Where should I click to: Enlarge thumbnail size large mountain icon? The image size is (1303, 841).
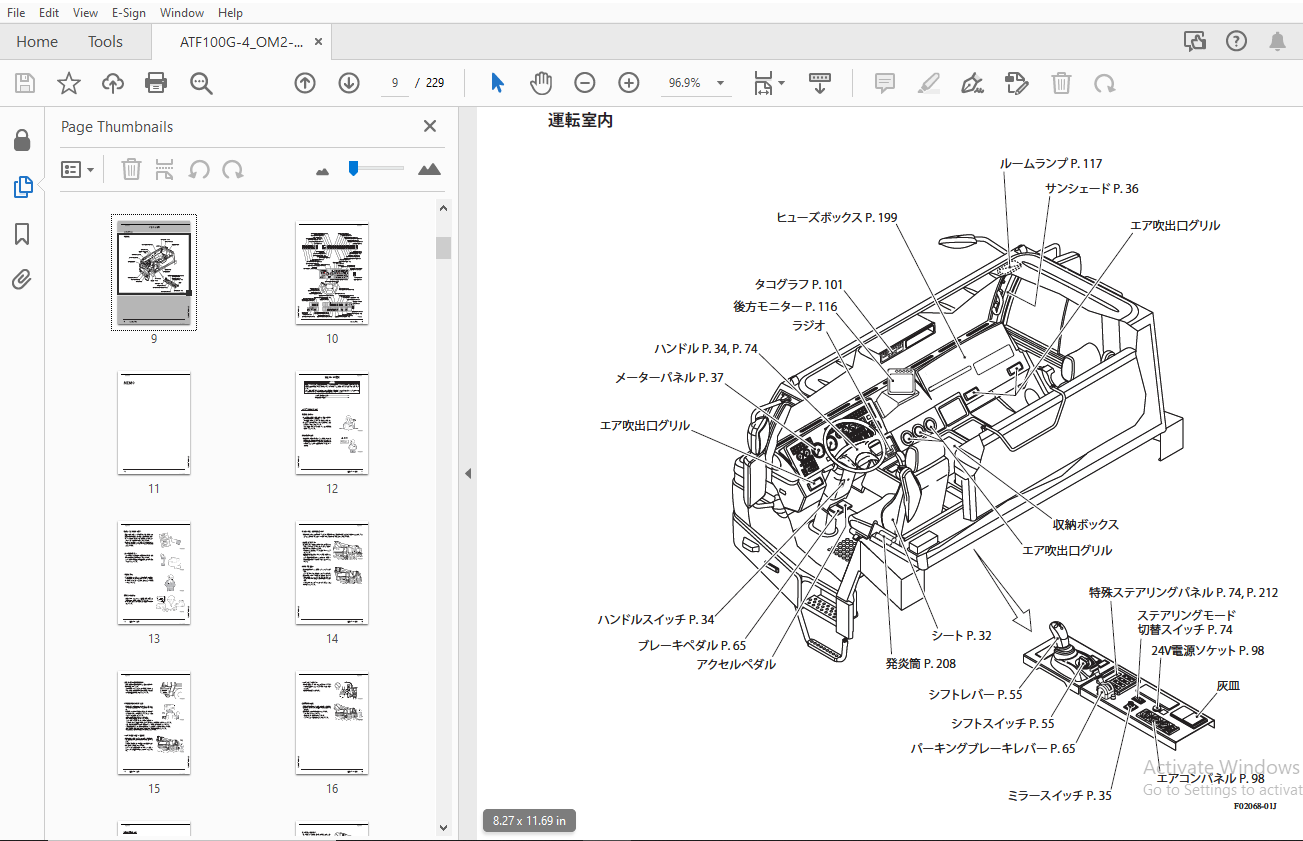429,169
